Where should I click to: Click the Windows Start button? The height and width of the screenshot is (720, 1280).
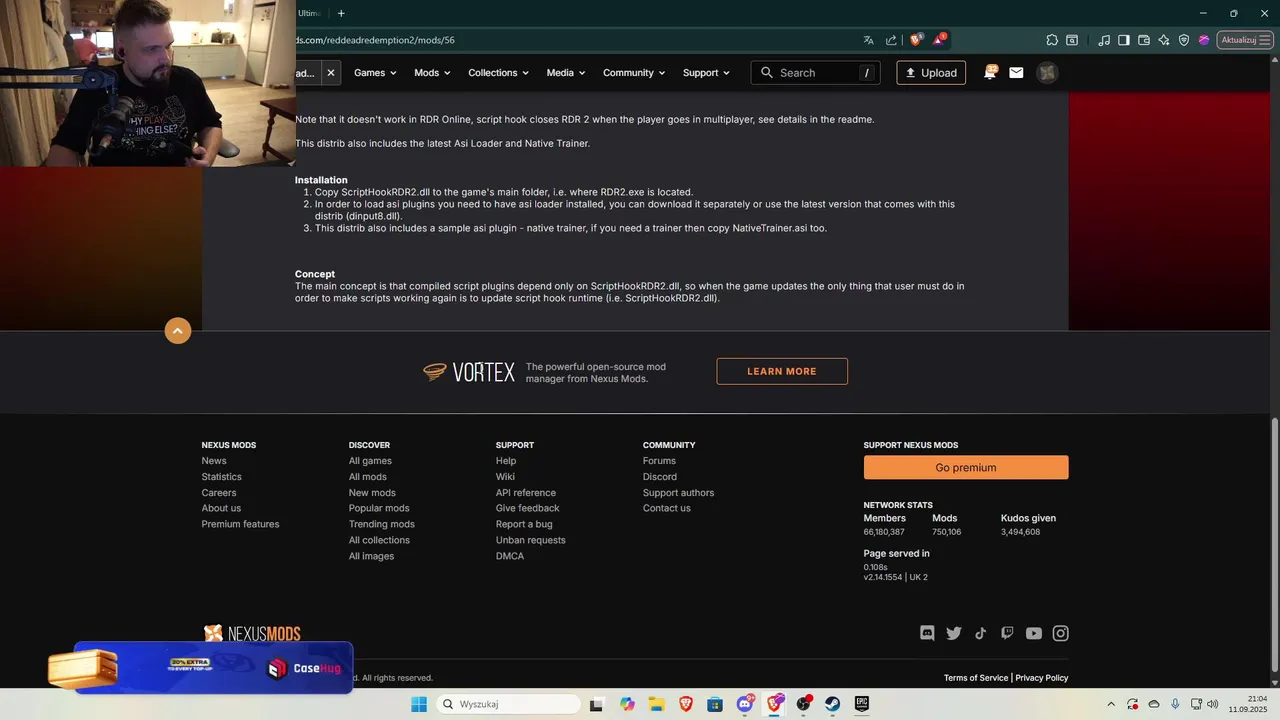click(x=419, y=704)
